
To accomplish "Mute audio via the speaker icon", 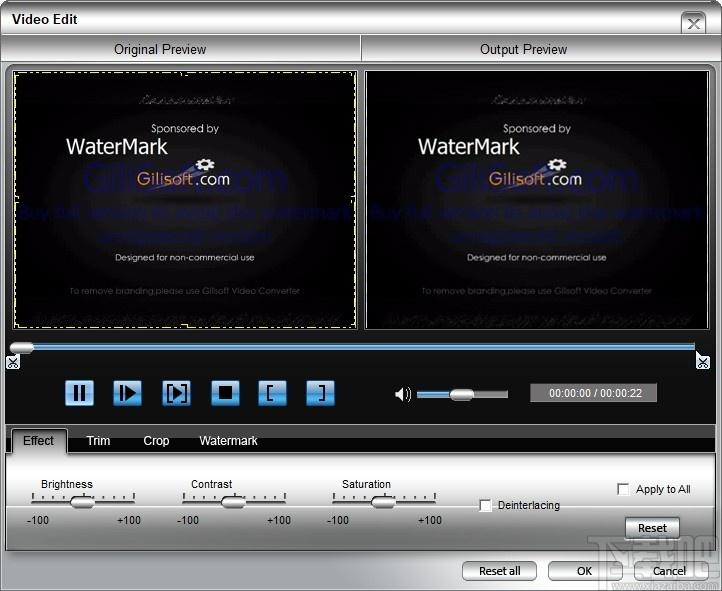I will tap(403, 394).
